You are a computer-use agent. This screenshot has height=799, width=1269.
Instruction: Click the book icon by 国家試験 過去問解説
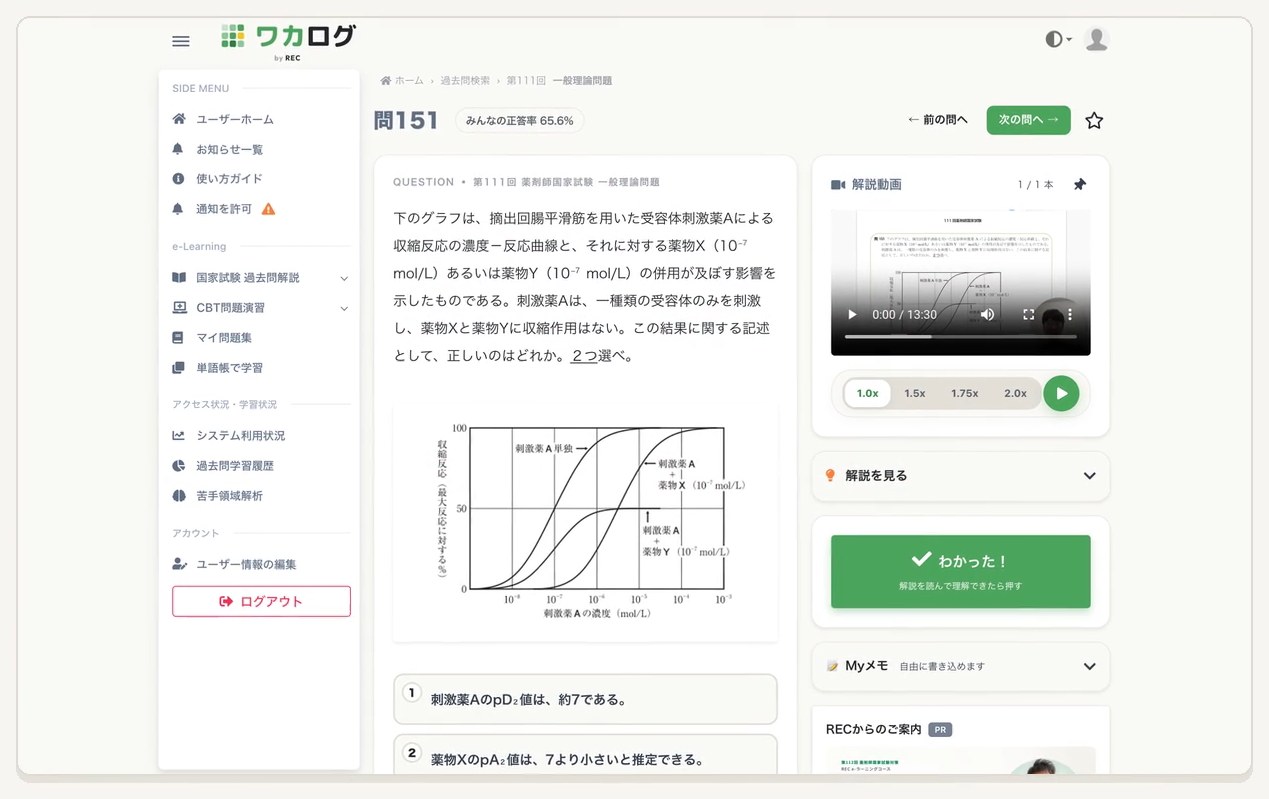click(x=178, y=278)
